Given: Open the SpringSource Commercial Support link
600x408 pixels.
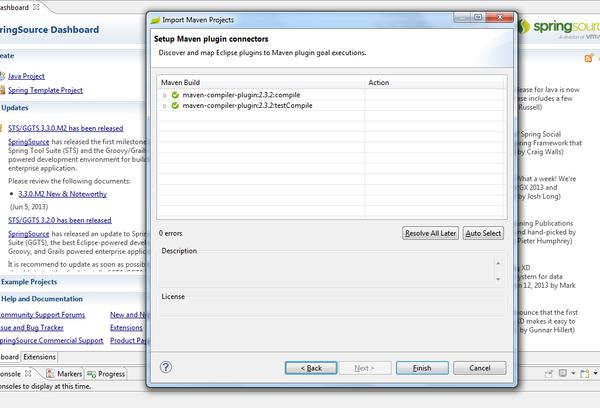Looking at the screenshot, I should click(x=52, y=340).
